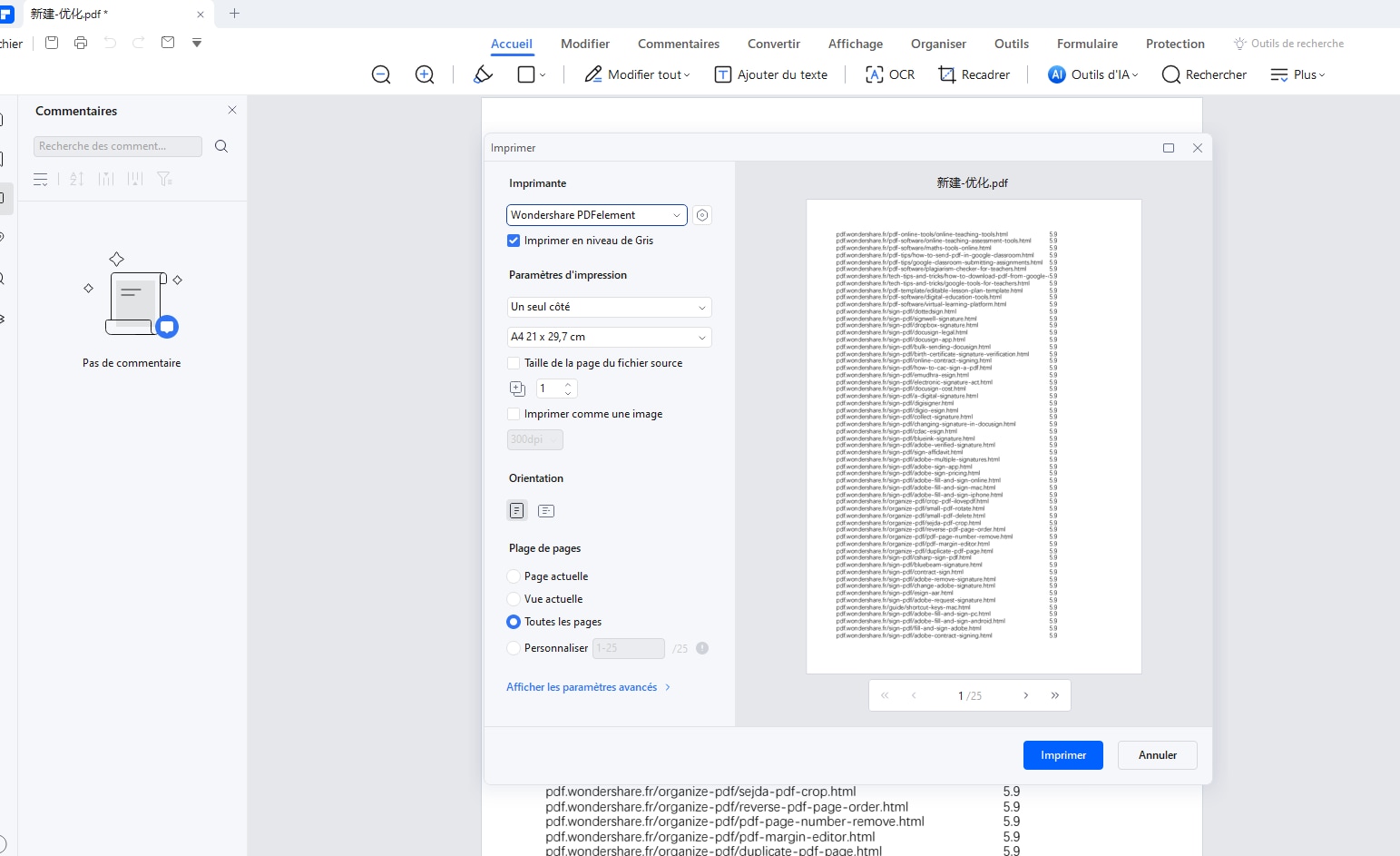Click the sort comments A-Z icon
1400x856 pixels.
(x=76, y=179)
